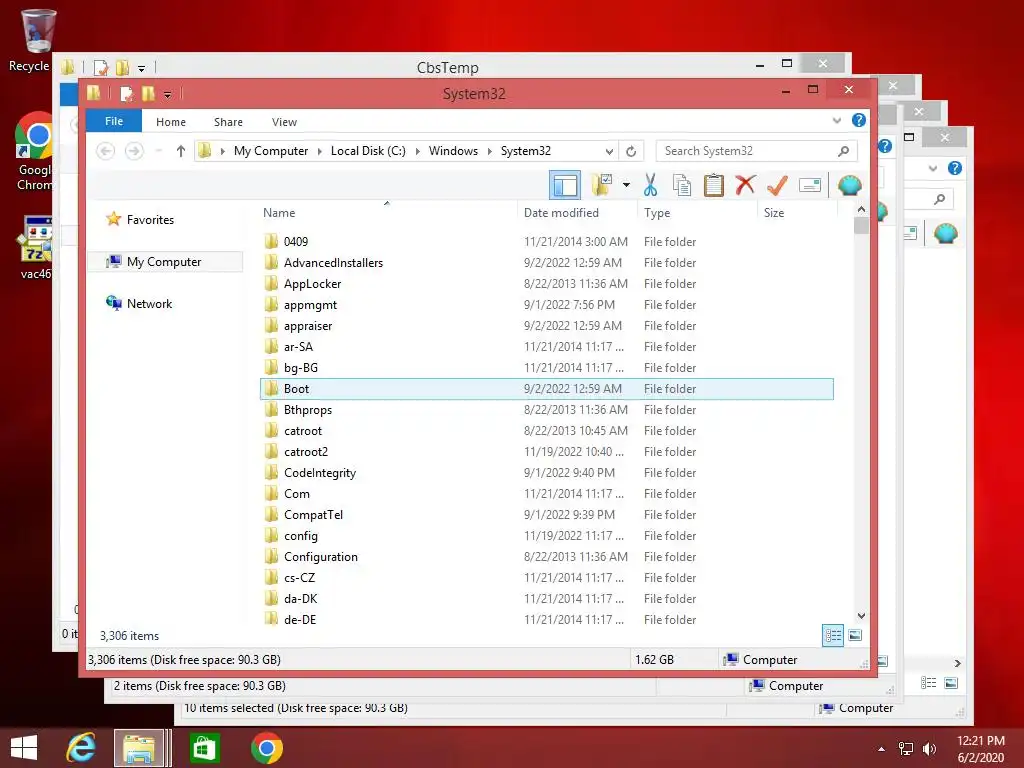Expand arrow after My Computer in address bar
Screen dimensions: 1024x768
(319, 151)
